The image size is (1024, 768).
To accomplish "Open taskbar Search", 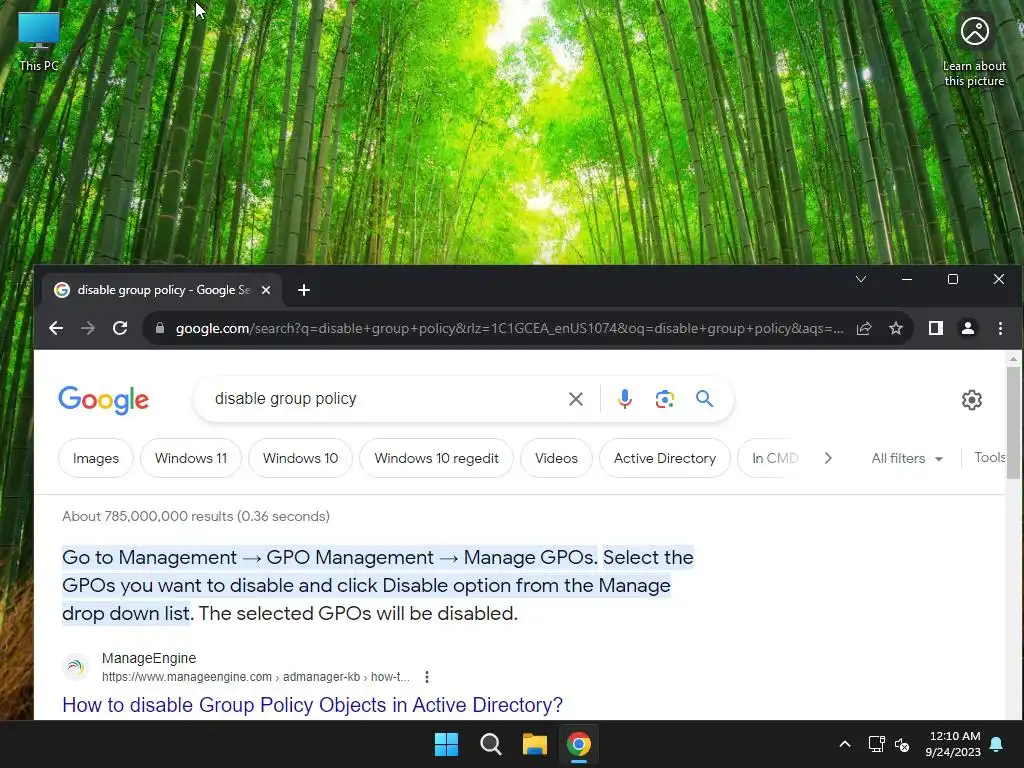I will click(x=490, y=744).
